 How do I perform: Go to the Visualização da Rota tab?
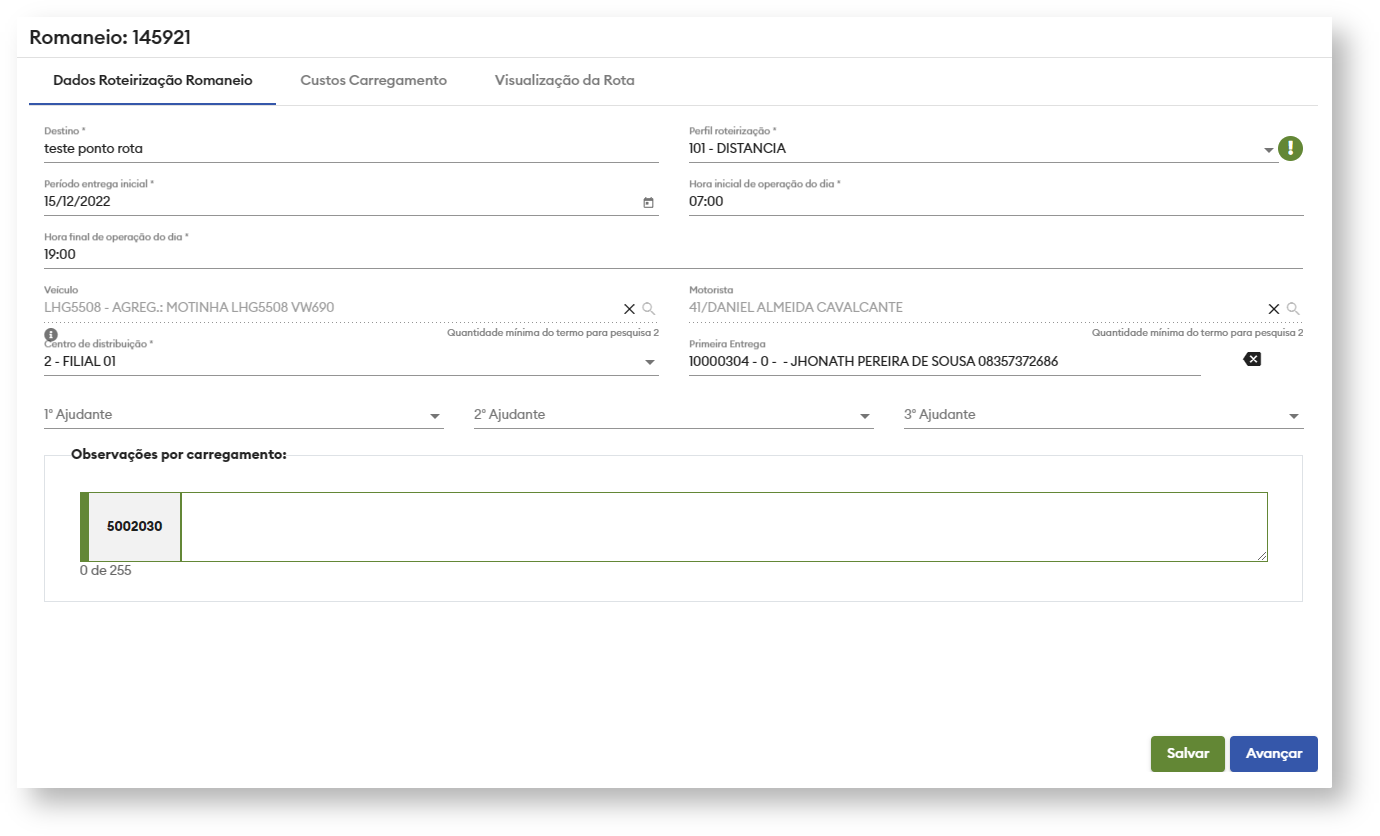tap(565, 80)
